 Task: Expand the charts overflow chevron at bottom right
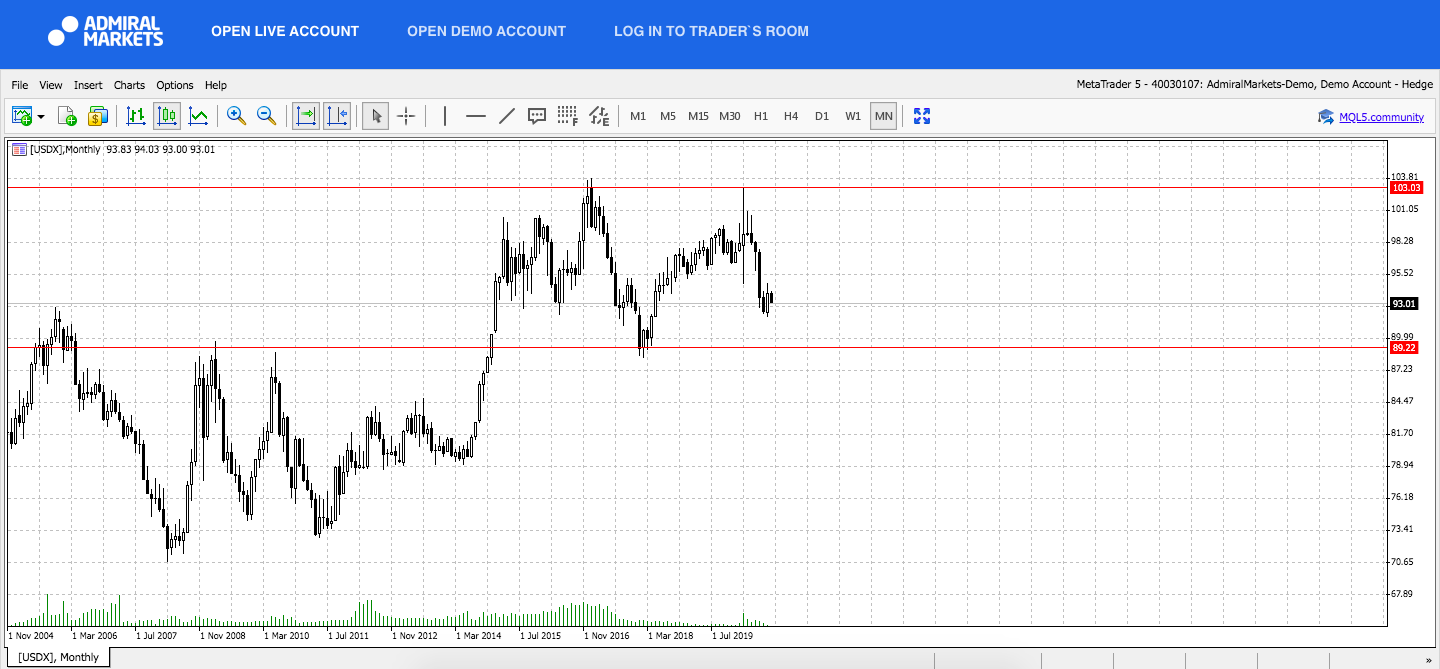(1428, 657)
